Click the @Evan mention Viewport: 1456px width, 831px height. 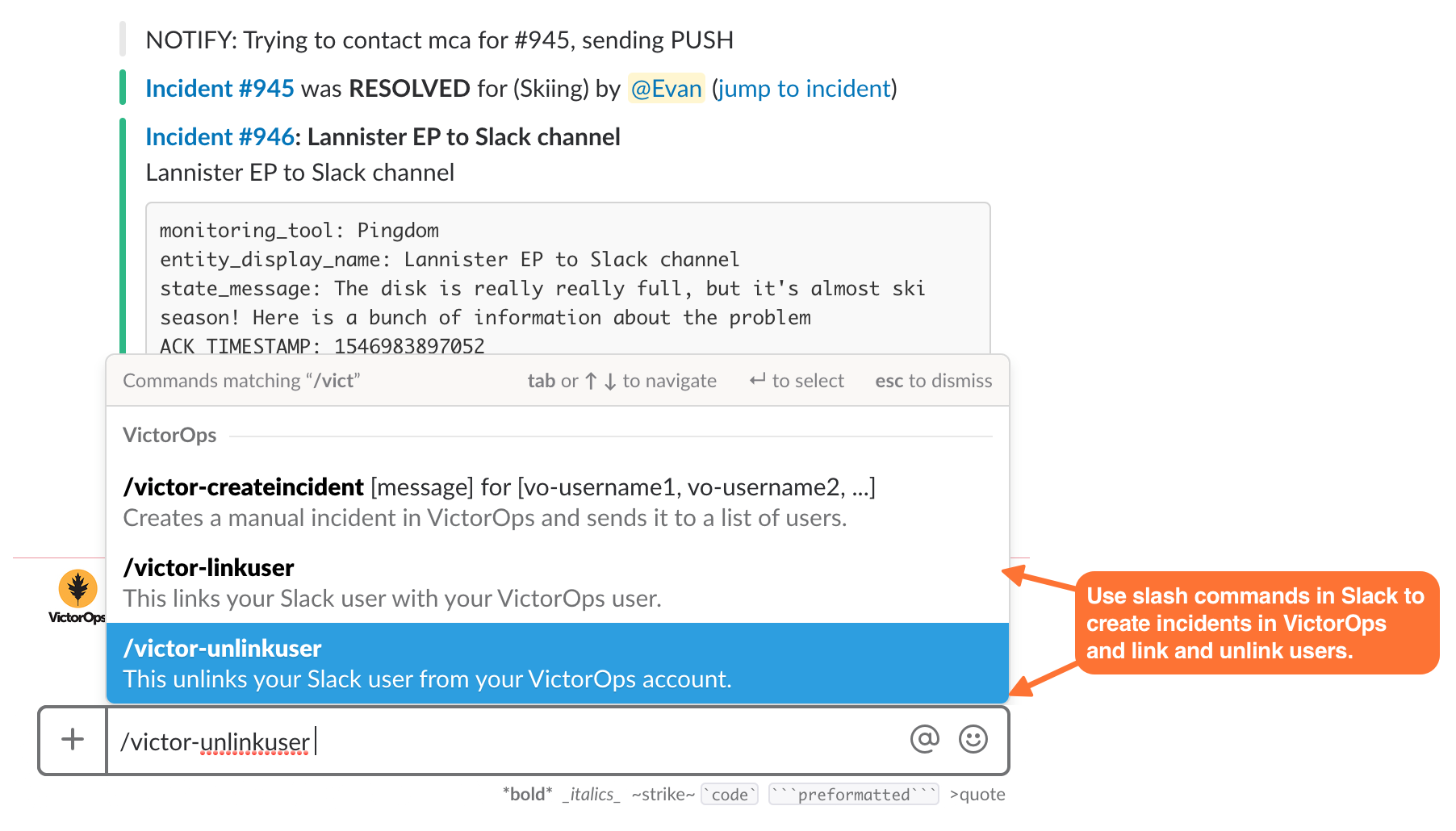pos(666,88)
